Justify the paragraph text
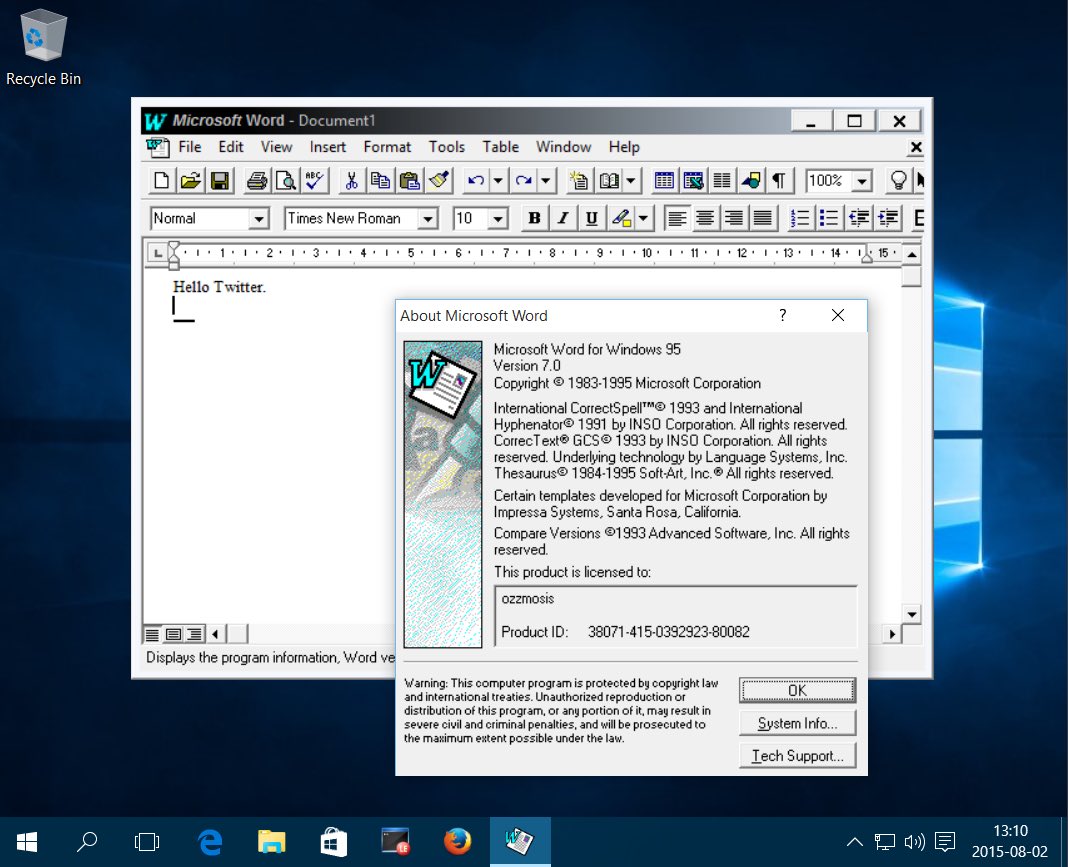This screenshot has width=1068, height=867. (x=762, y=218)
